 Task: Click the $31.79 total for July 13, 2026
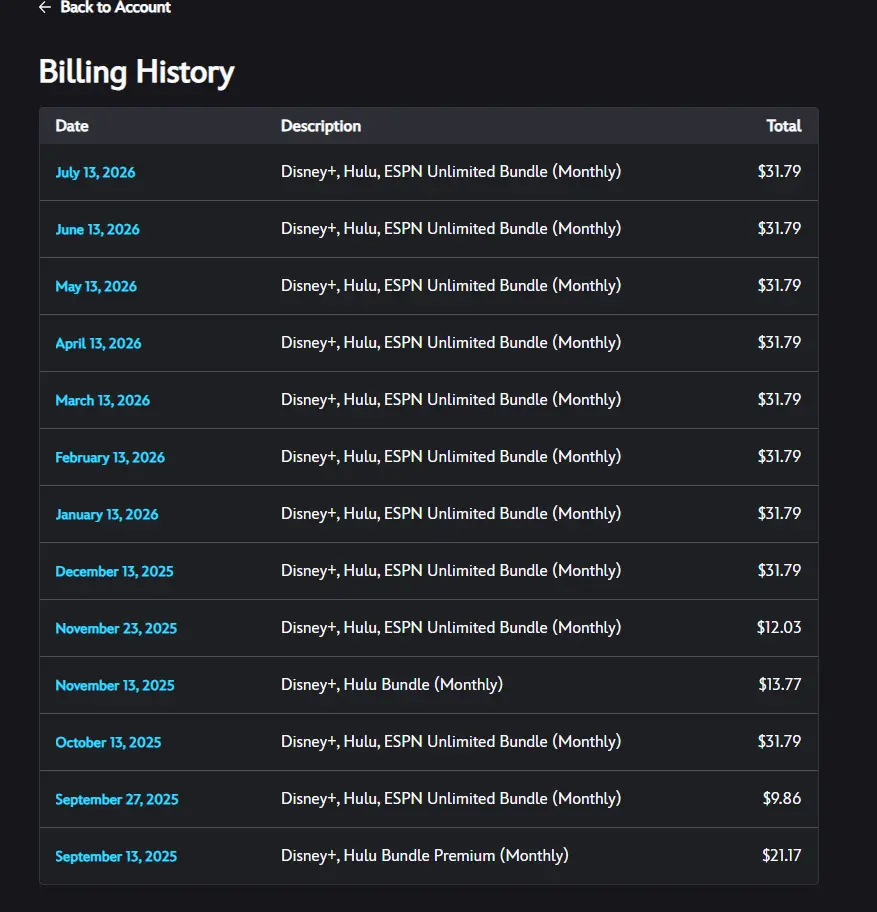pos(779,171)
